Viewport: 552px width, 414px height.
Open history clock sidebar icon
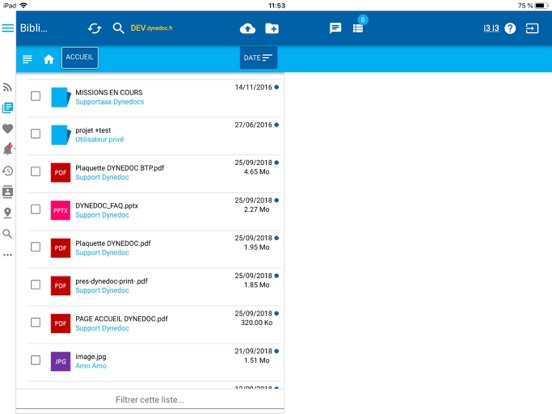pyautogui.click(x=7, y=171)
